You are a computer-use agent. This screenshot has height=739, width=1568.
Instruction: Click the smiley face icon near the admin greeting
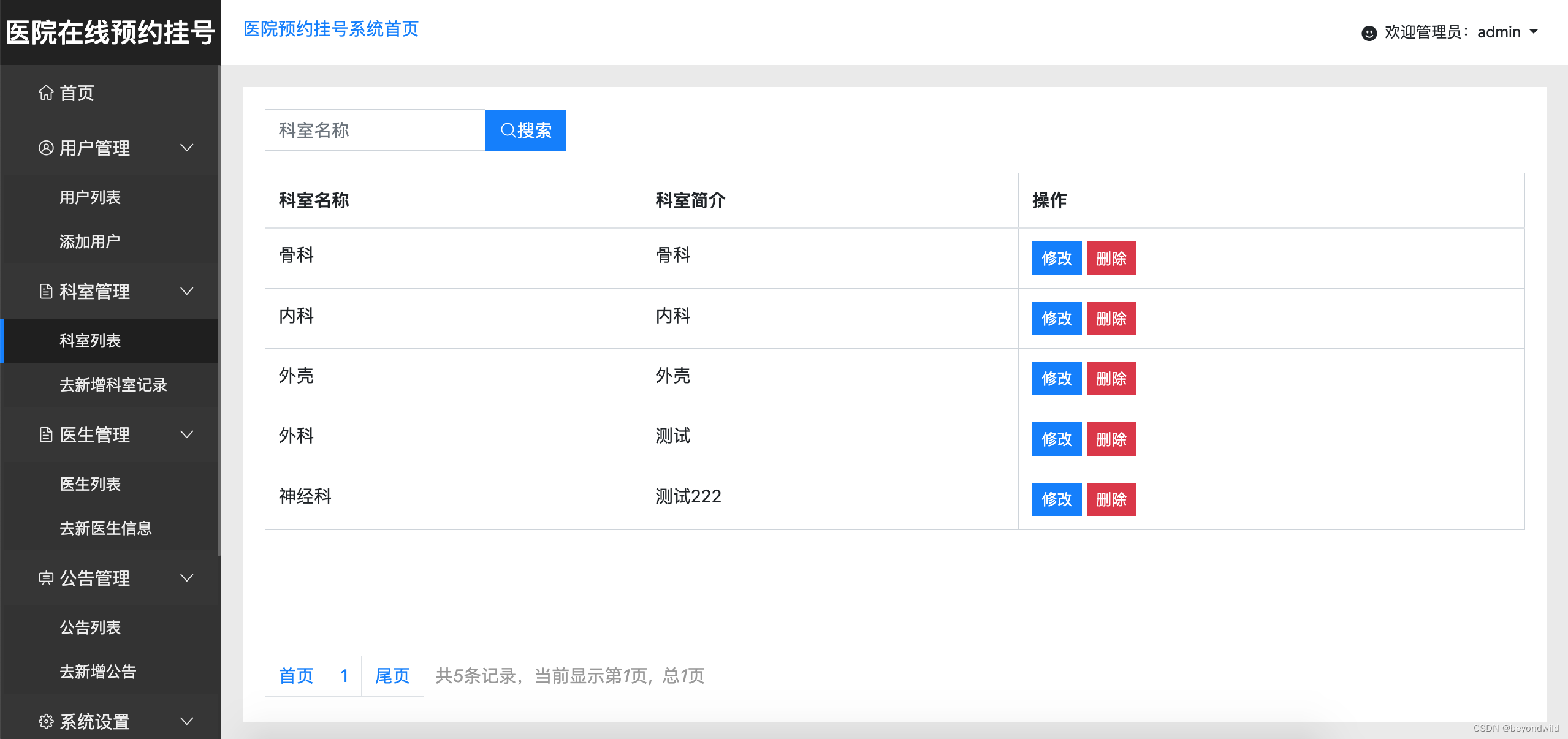point(1369,32)
